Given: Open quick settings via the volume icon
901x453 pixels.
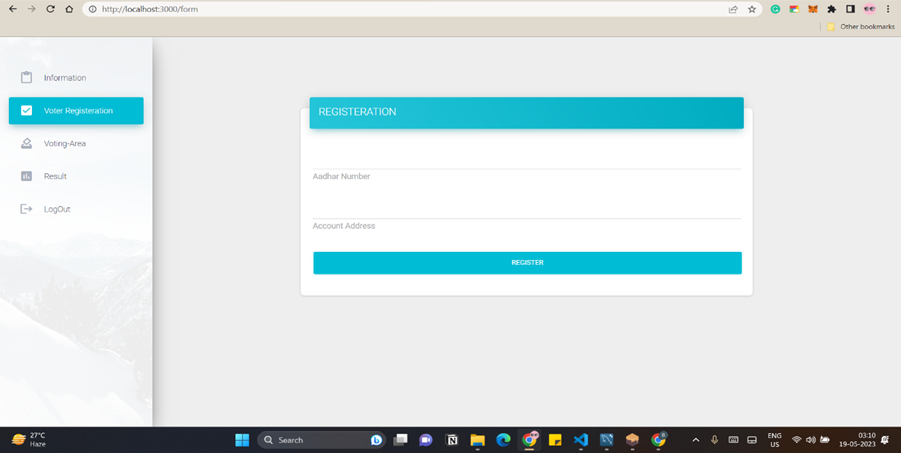Looking at the screenshot, I should (x=811, y=440).
